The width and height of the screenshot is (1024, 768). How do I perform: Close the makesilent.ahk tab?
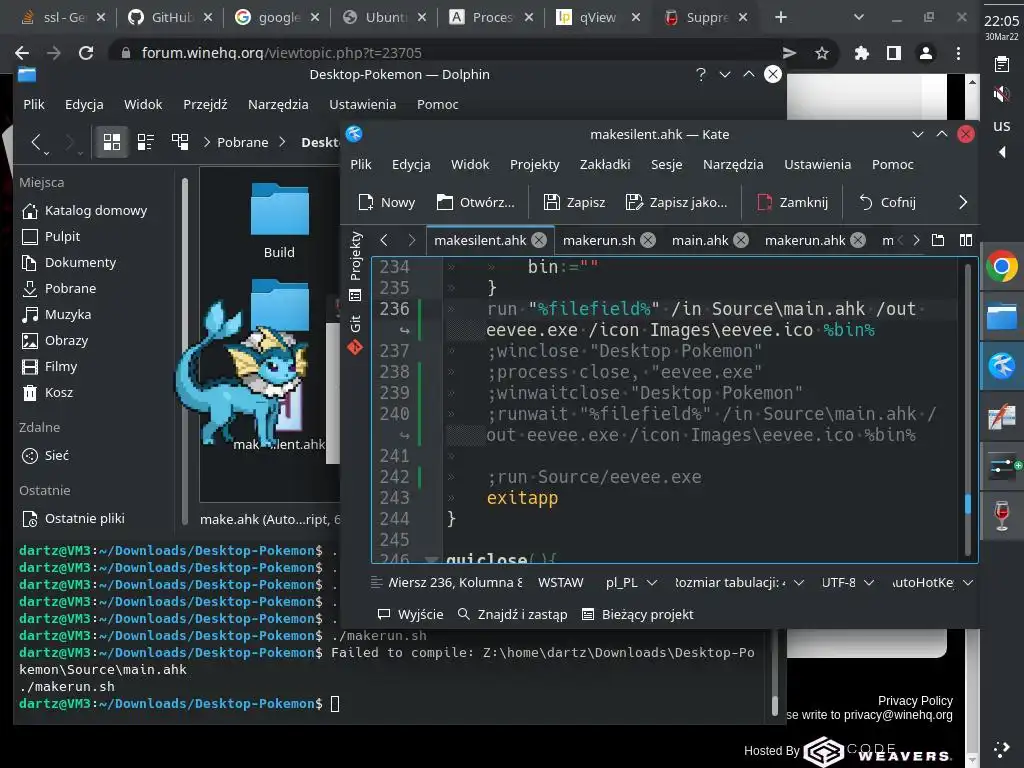coord(539,240)
